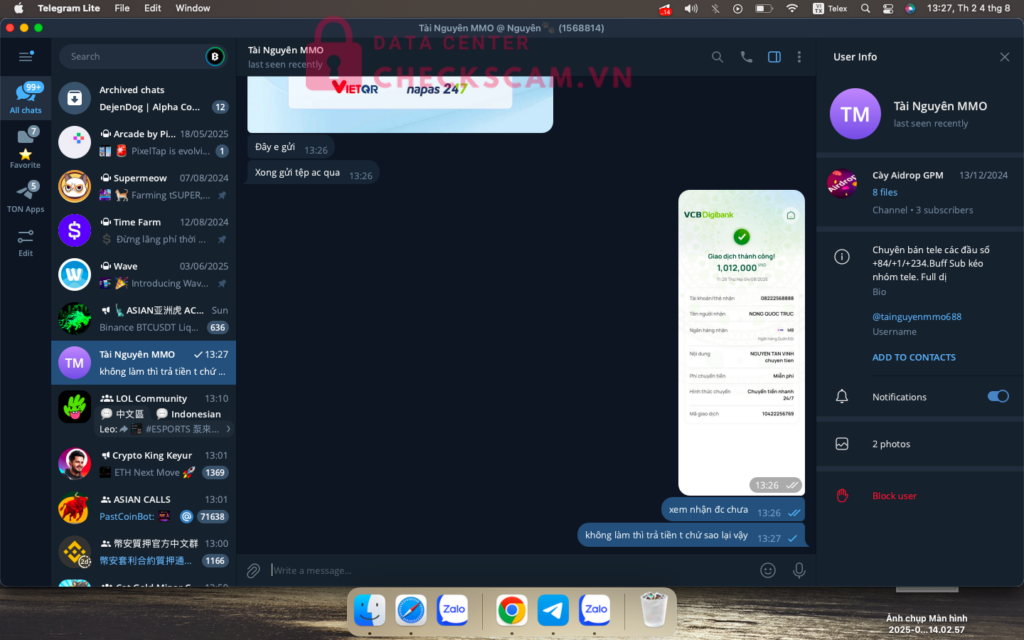Open the Edit menu in menu bar

pos(153,8)
